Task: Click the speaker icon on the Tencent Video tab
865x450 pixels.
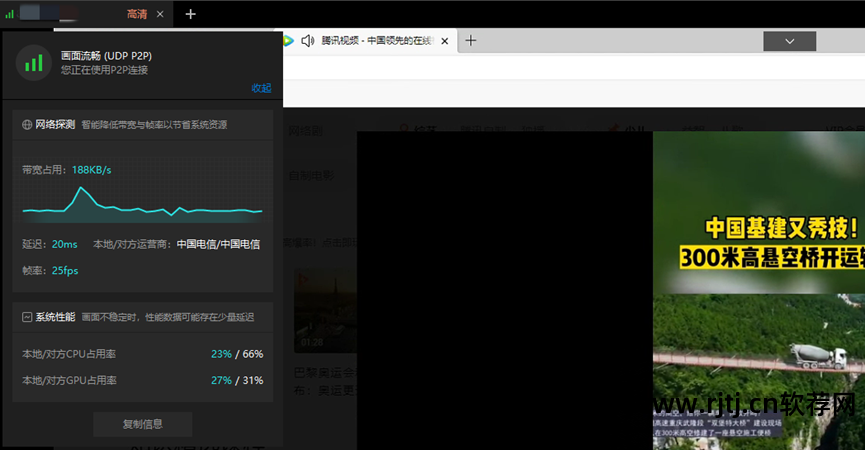Action: pos(307,41)
